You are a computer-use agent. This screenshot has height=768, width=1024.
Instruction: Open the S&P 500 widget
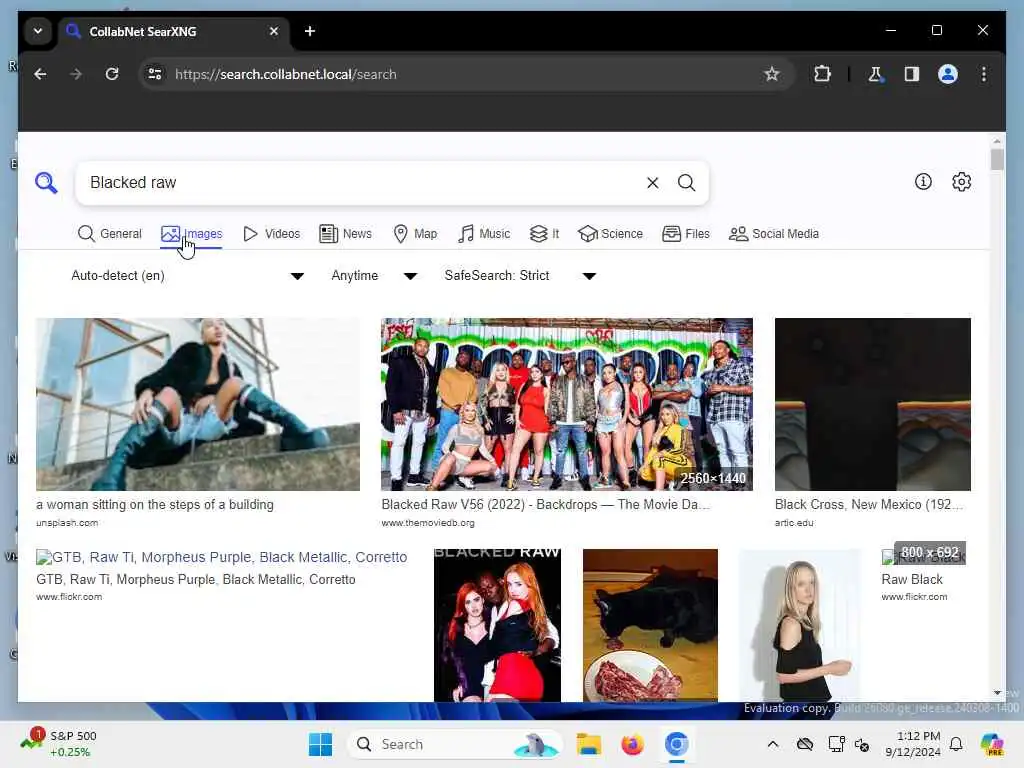pyautogui.click(x=59, y=744)
